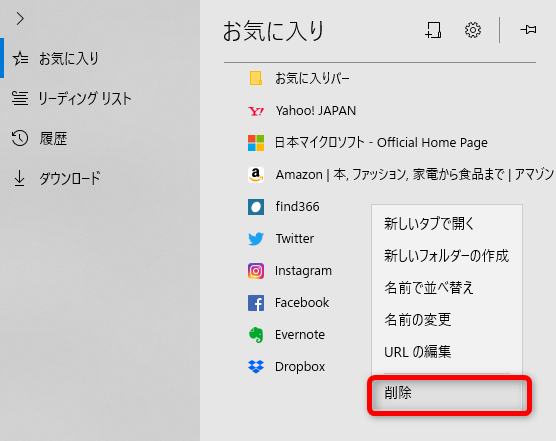Expand the hub pane chevron arrow
Image resolution: width=556 pixels, height=441 pixels.
20,18
